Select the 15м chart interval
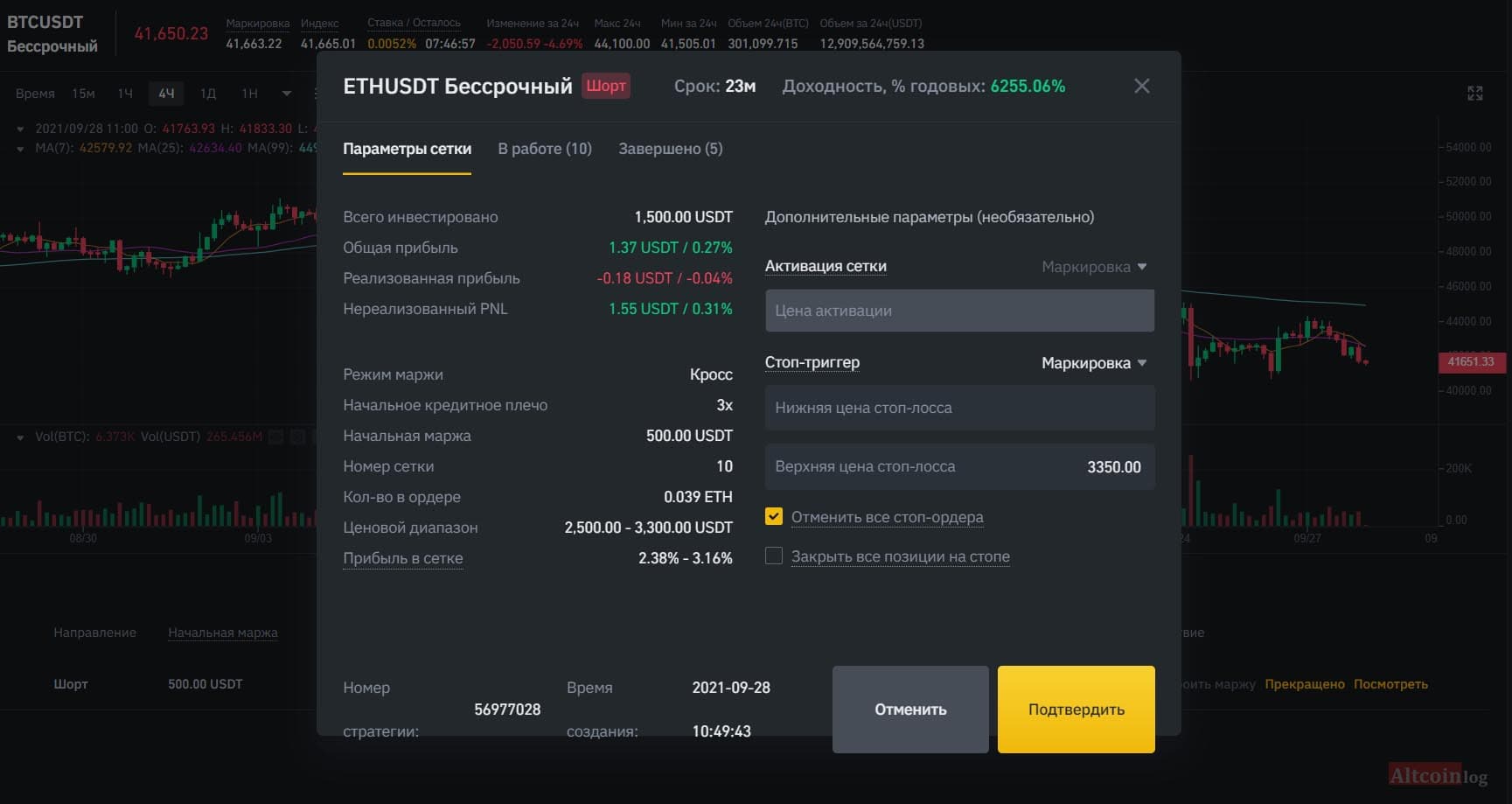The image size is (1512, 804). [x=83, y=94]
